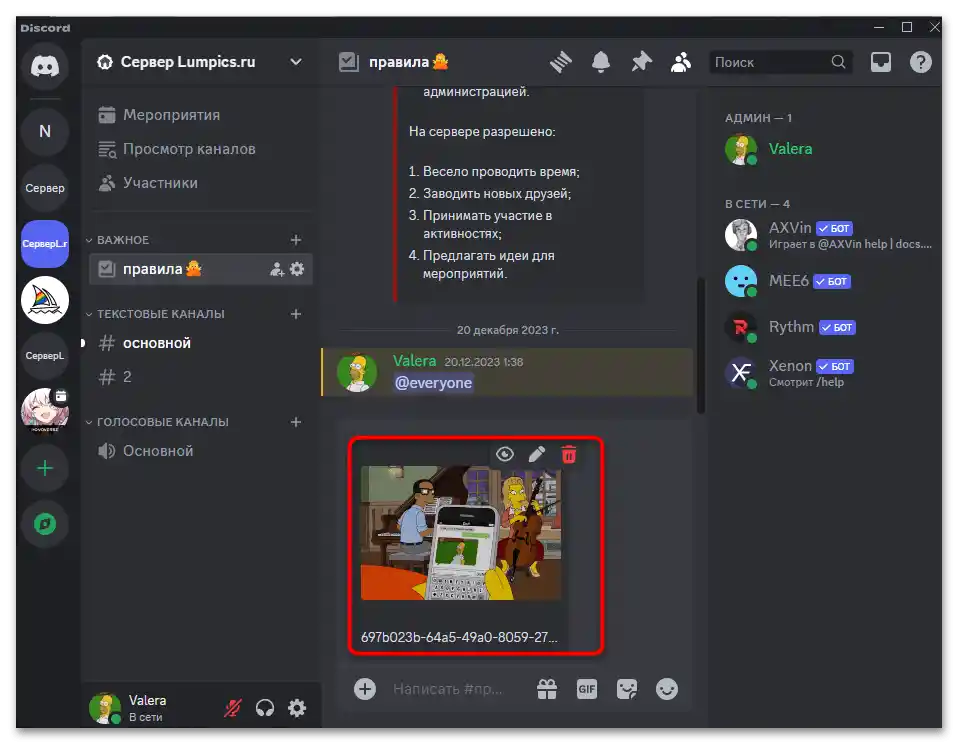Open sticker picker
The image size is (958, 744).
627,689
